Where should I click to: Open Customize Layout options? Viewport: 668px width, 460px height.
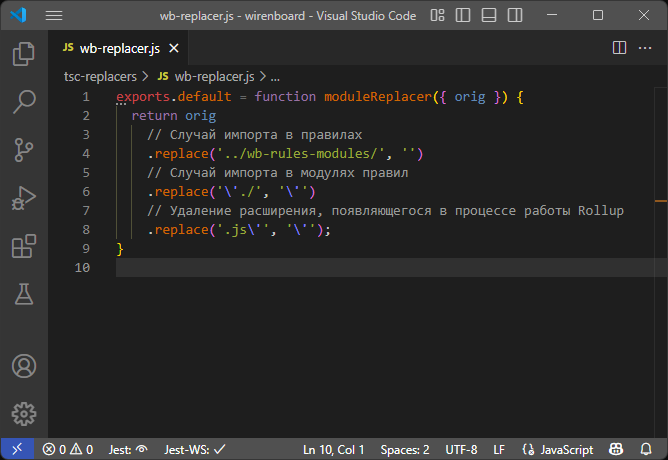(438, 15)
